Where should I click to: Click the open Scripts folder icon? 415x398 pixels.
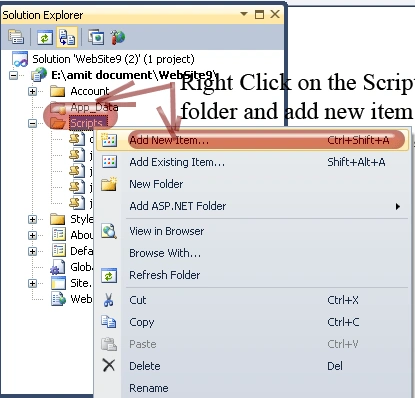coord(58,123)
